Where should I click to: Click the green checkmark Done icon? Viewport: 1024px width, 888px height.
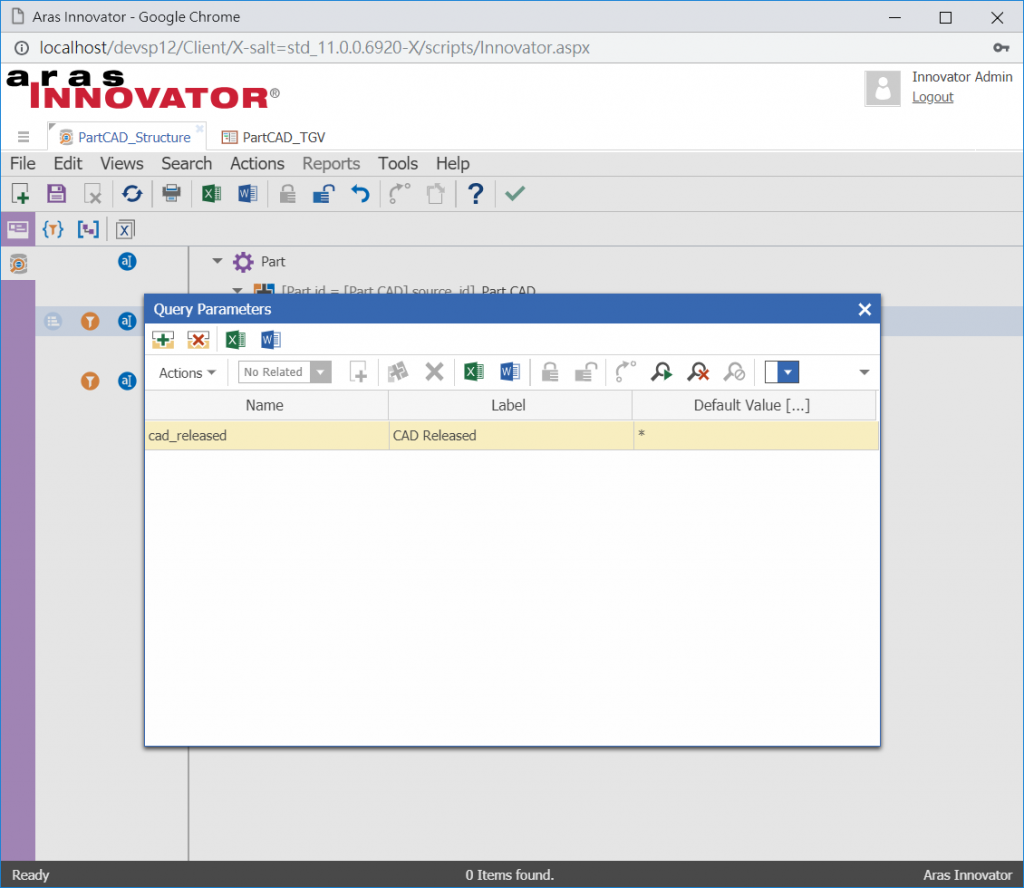[515, 193]
